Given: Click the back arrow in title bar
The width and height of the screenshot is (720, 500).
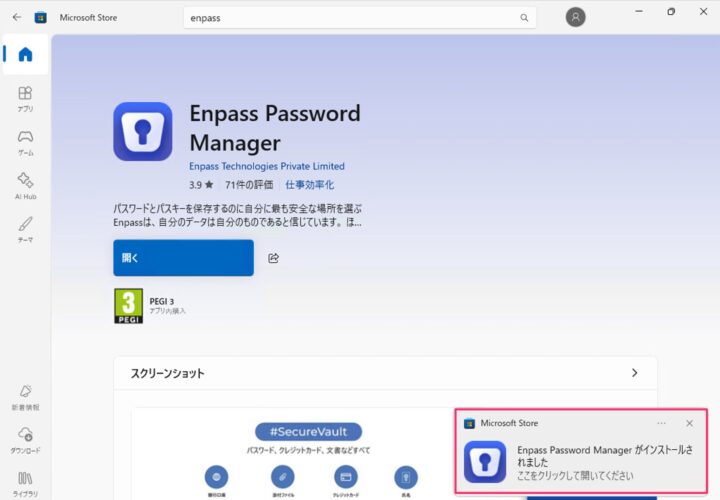Looking at the screenshot, I should (x=17, y=17).
